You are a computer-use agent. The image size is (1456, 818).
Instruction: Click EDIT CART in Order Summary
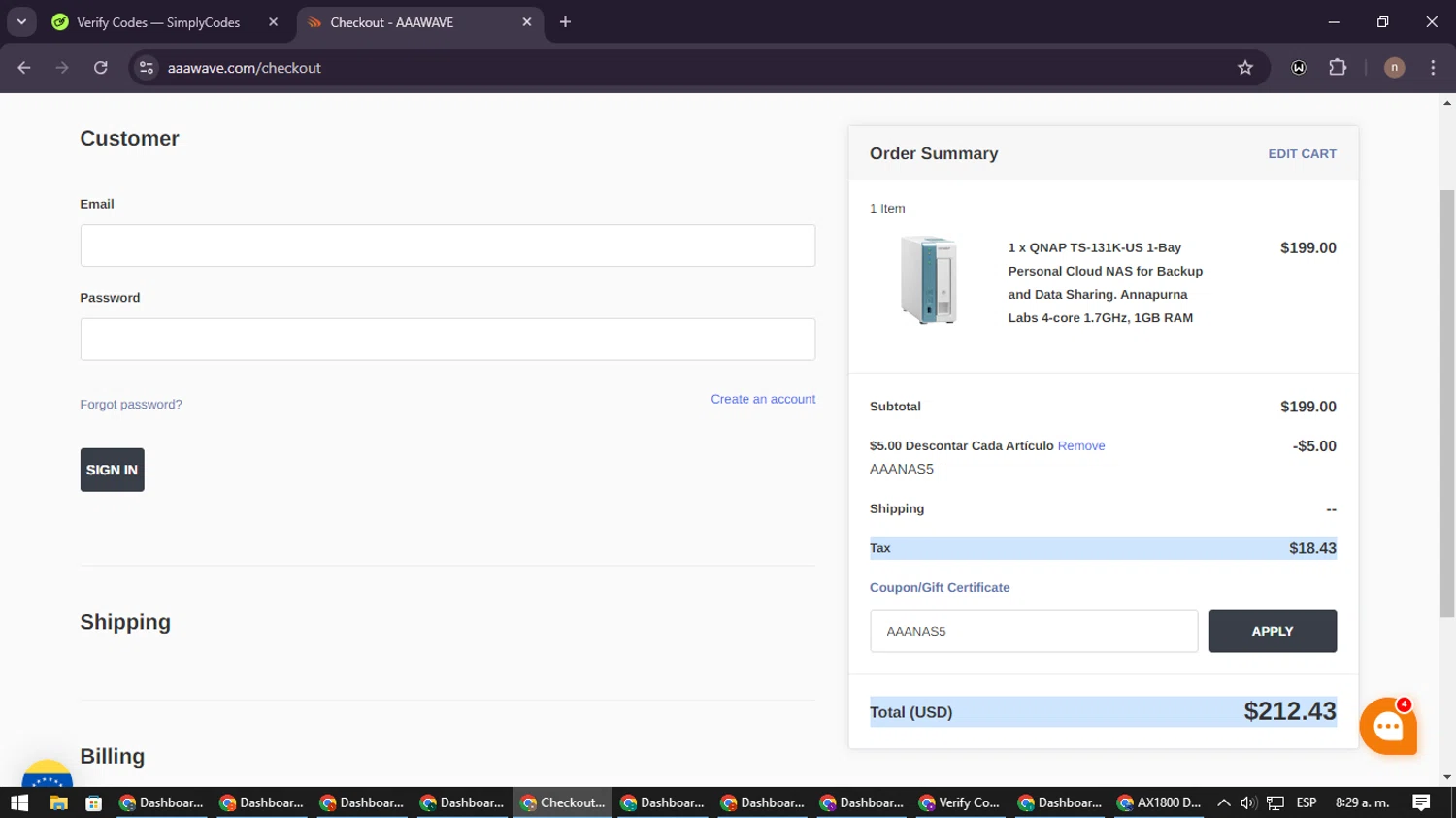1302,153
